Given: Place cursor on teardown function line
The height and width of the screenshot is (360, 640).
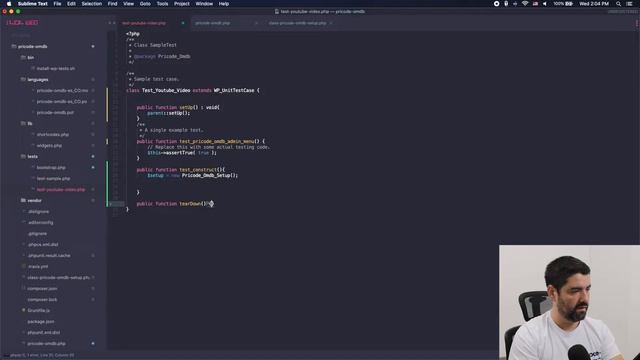Looking at the screenshot, I should click(175, 204).
